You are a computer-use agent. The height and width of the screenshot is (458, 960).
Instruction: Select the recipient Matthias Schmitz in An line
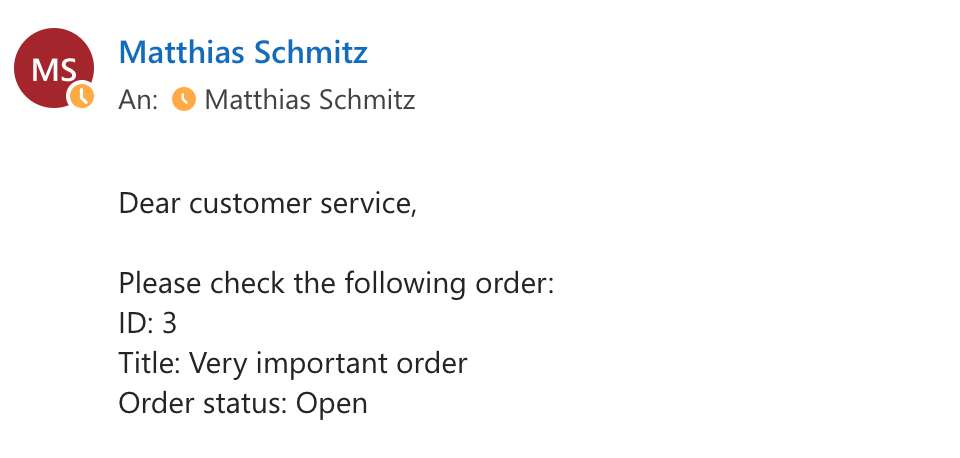pyautogui.click(x=310, y=100)
